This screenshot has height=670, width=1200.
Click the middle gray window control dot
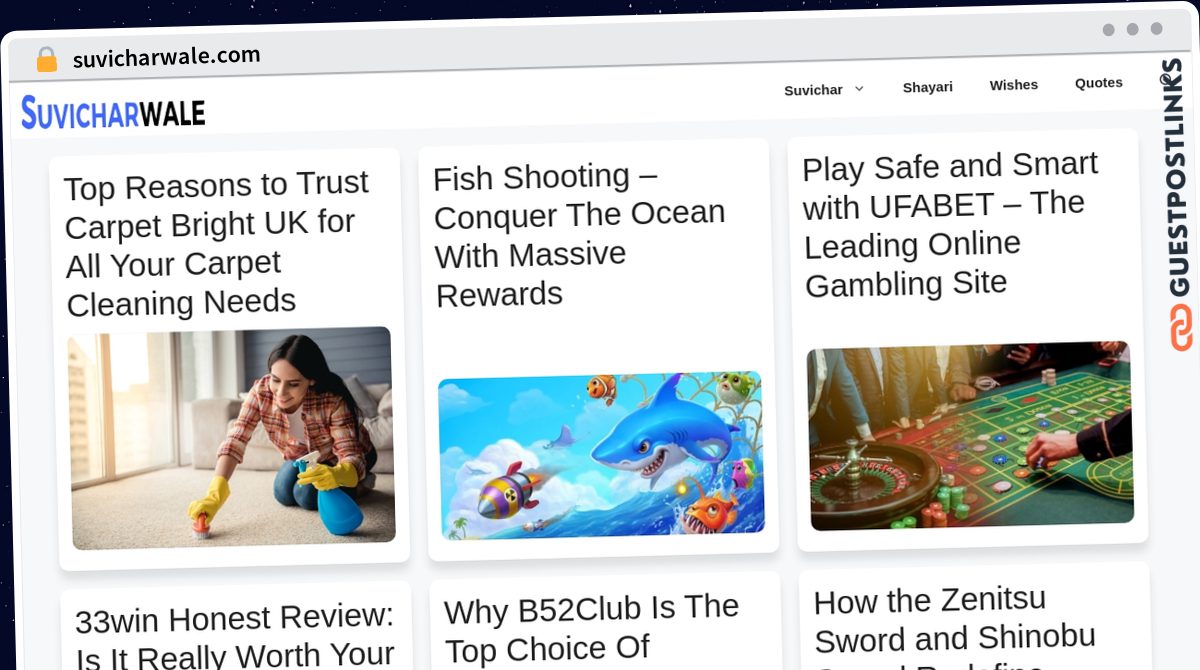[1132, 29]
